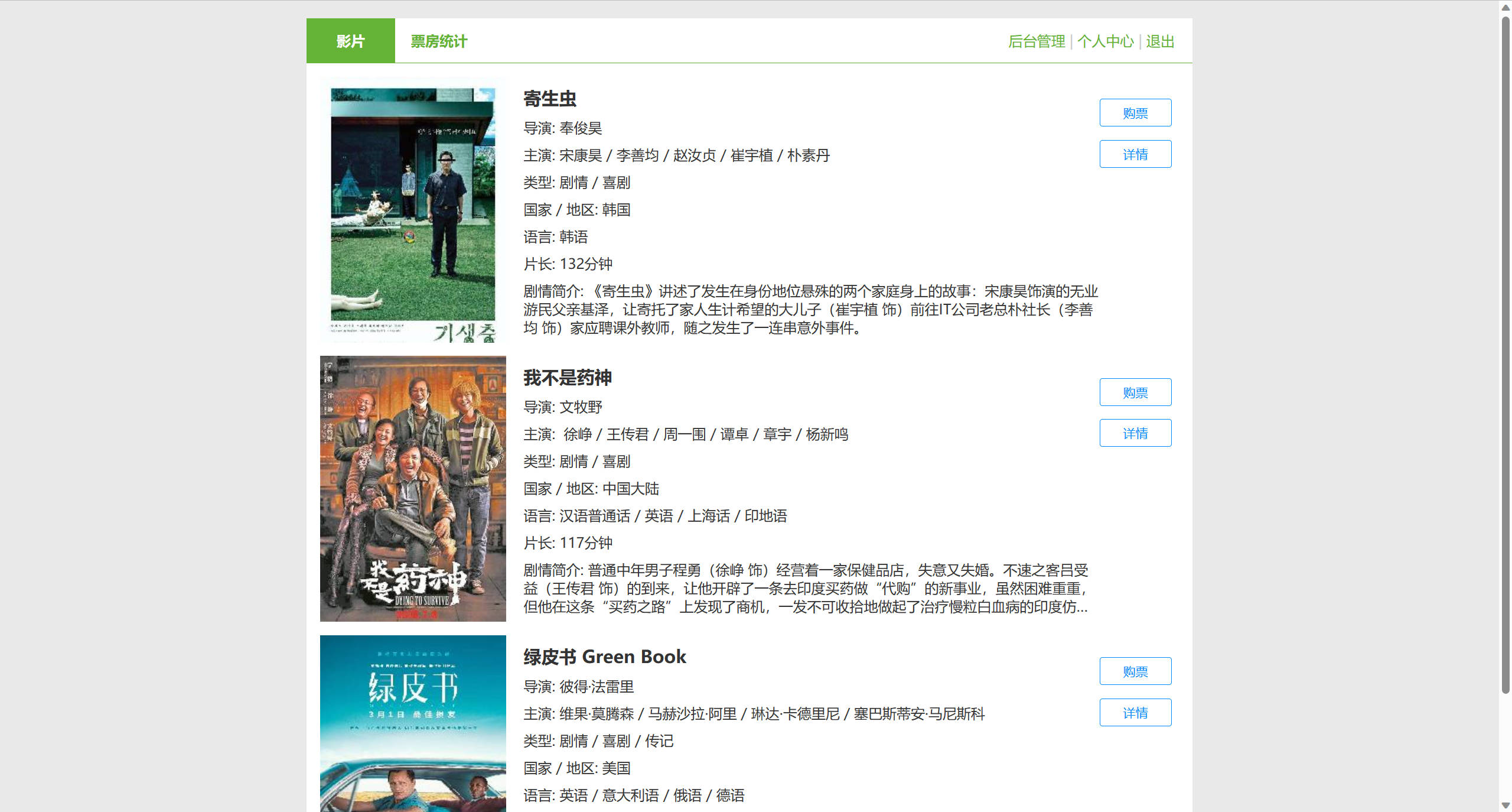
Task: Buy tickets for 寄生虫
Action: coord(1135,113)
